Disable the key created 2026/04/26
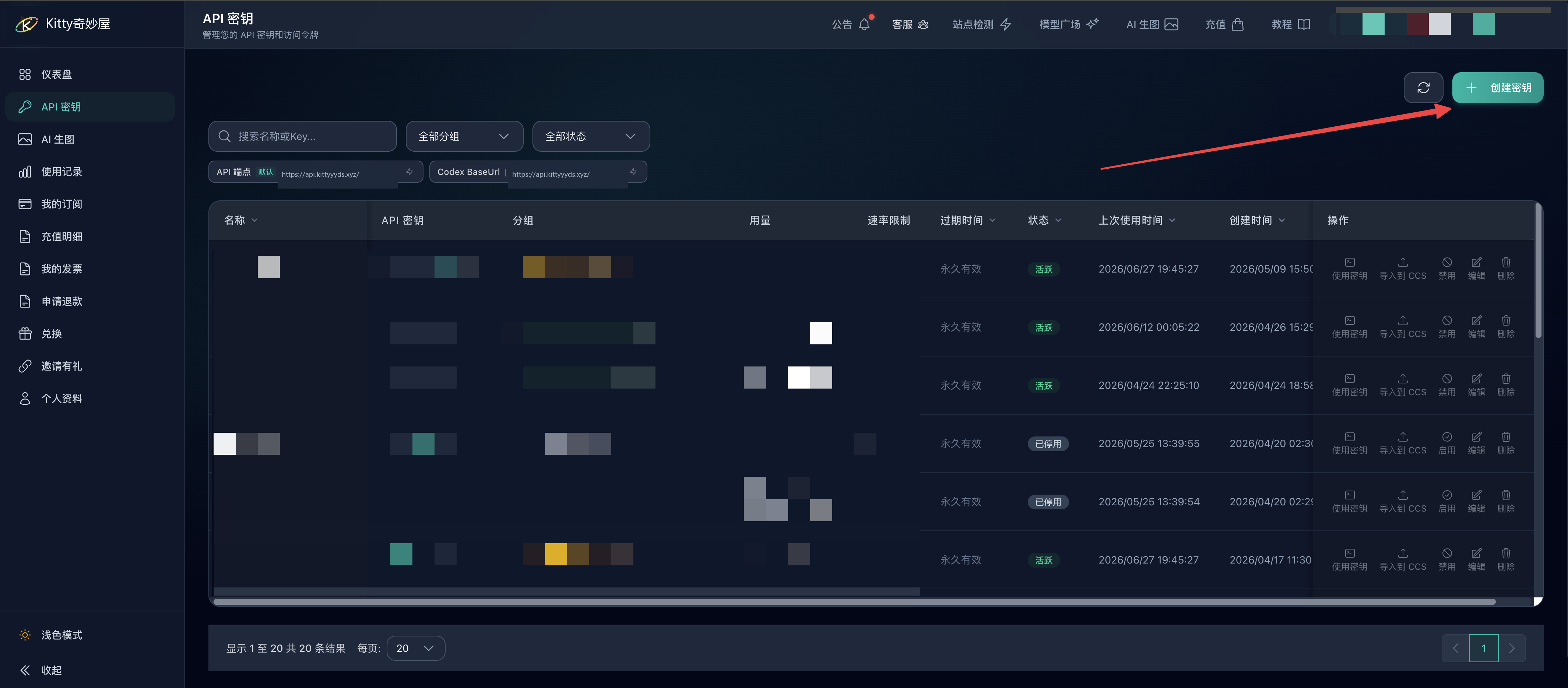This screenshot has height=688, width=1568. click(x=1447, y=327)
